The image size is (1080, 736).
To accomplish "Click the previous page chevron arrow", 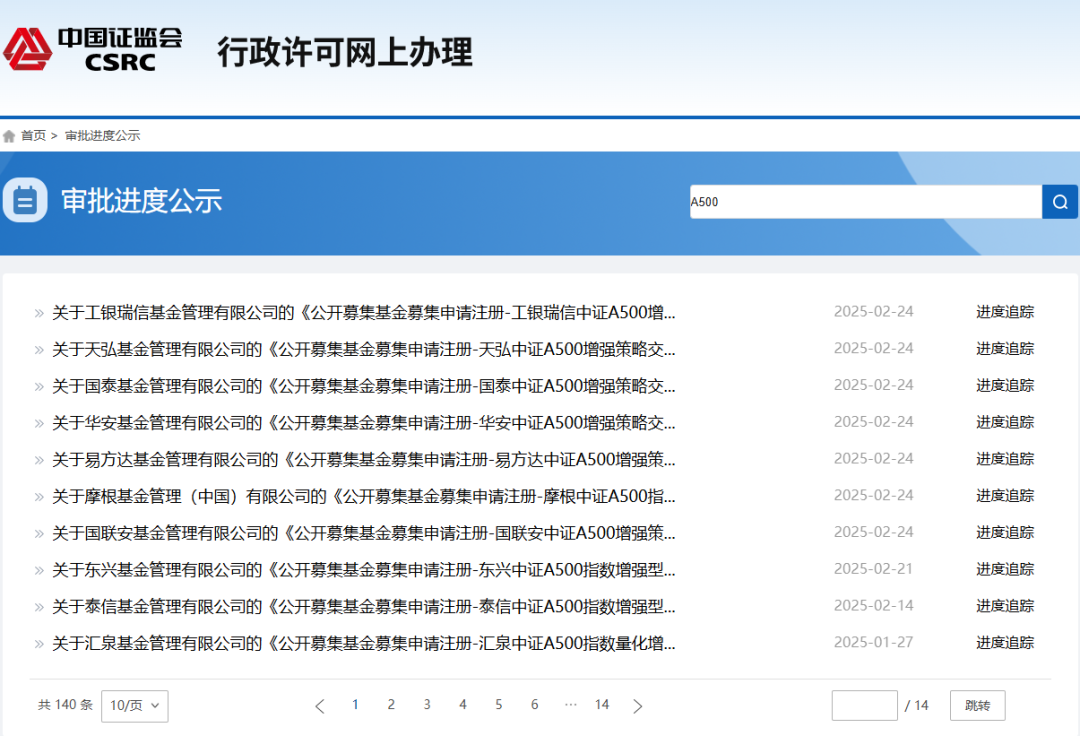I will tap(319, 705).
